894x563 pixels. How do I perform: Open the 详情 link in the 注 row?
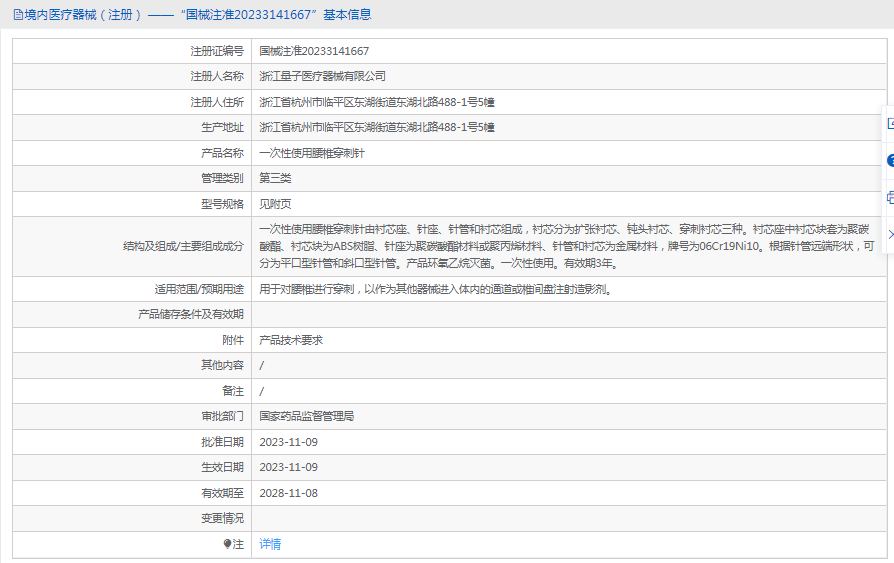tap(270, 544)
